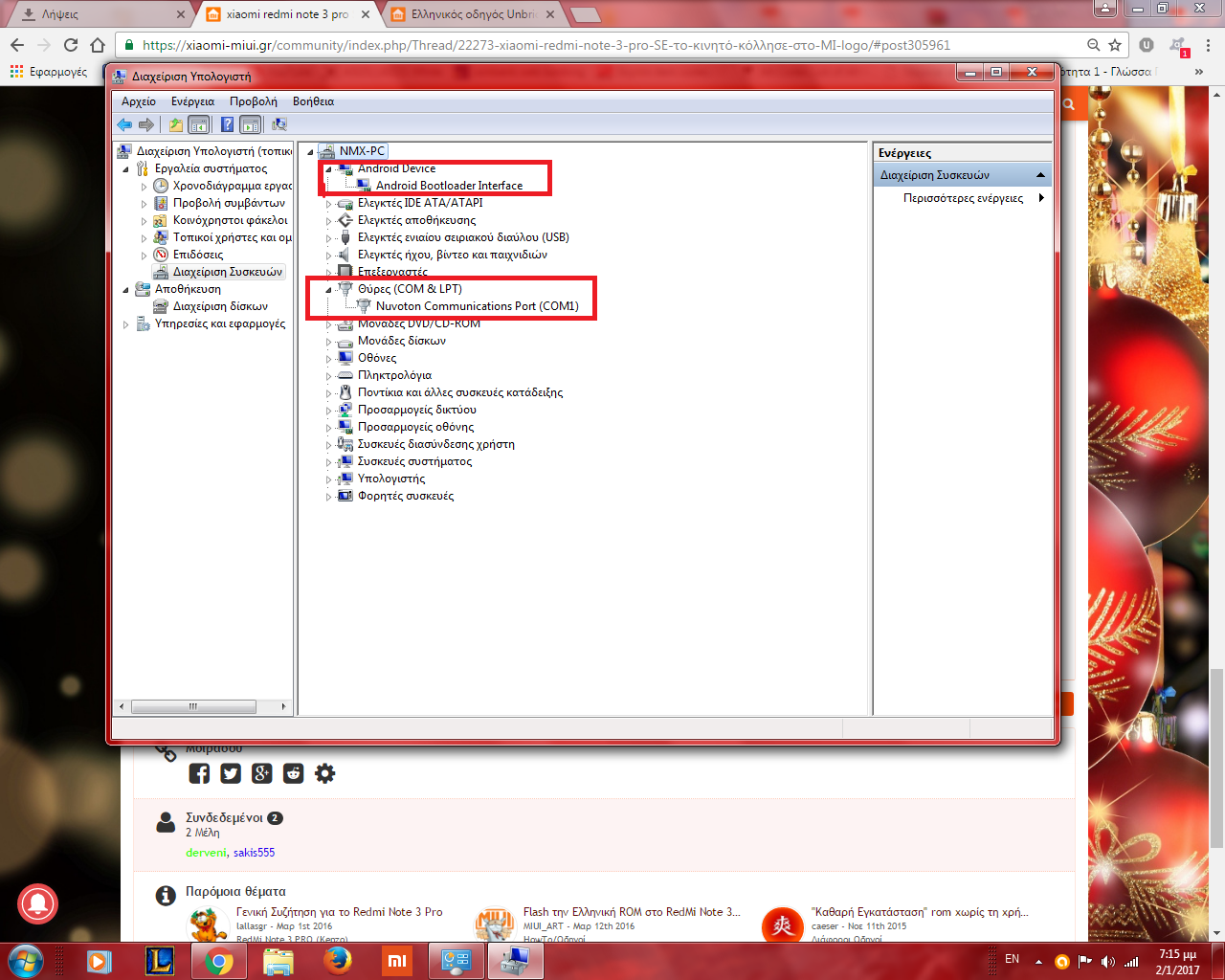1225x980 pixels.
Task: Collapse the Διαχείριση Συσκευών actions section
Action: point(1041,175)
